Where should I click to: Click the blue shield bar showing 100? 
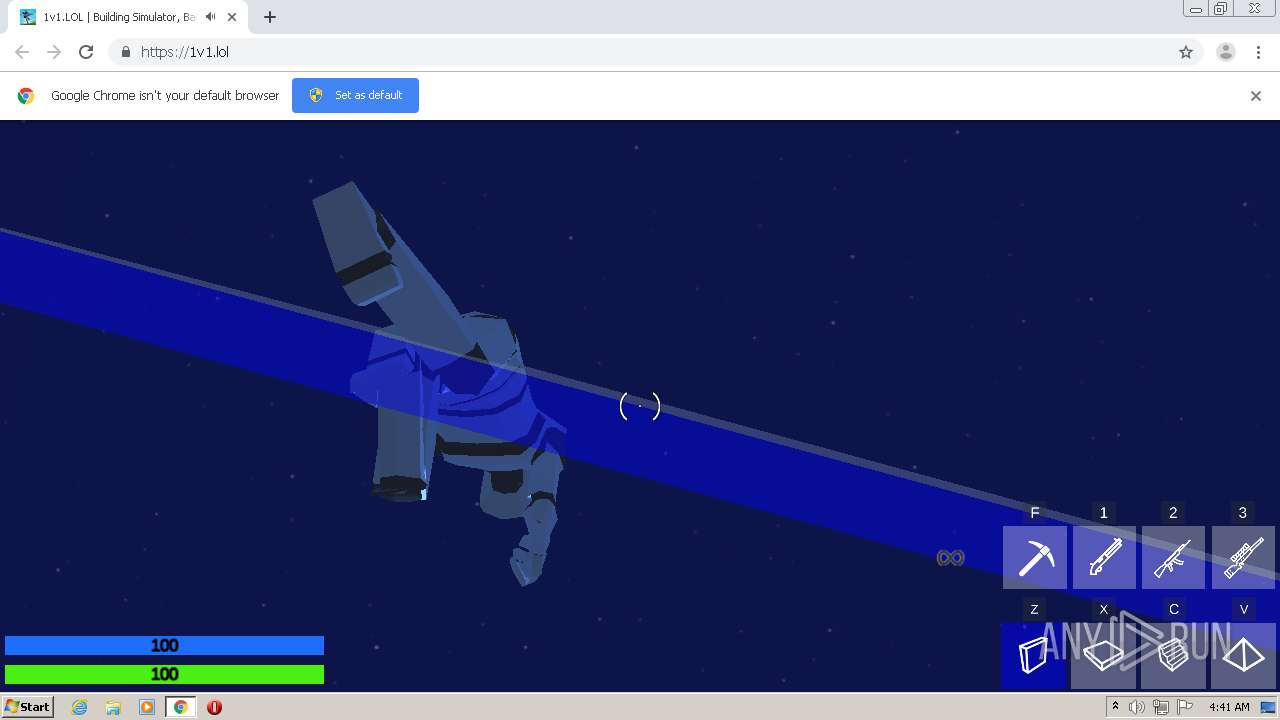[164, 646]
